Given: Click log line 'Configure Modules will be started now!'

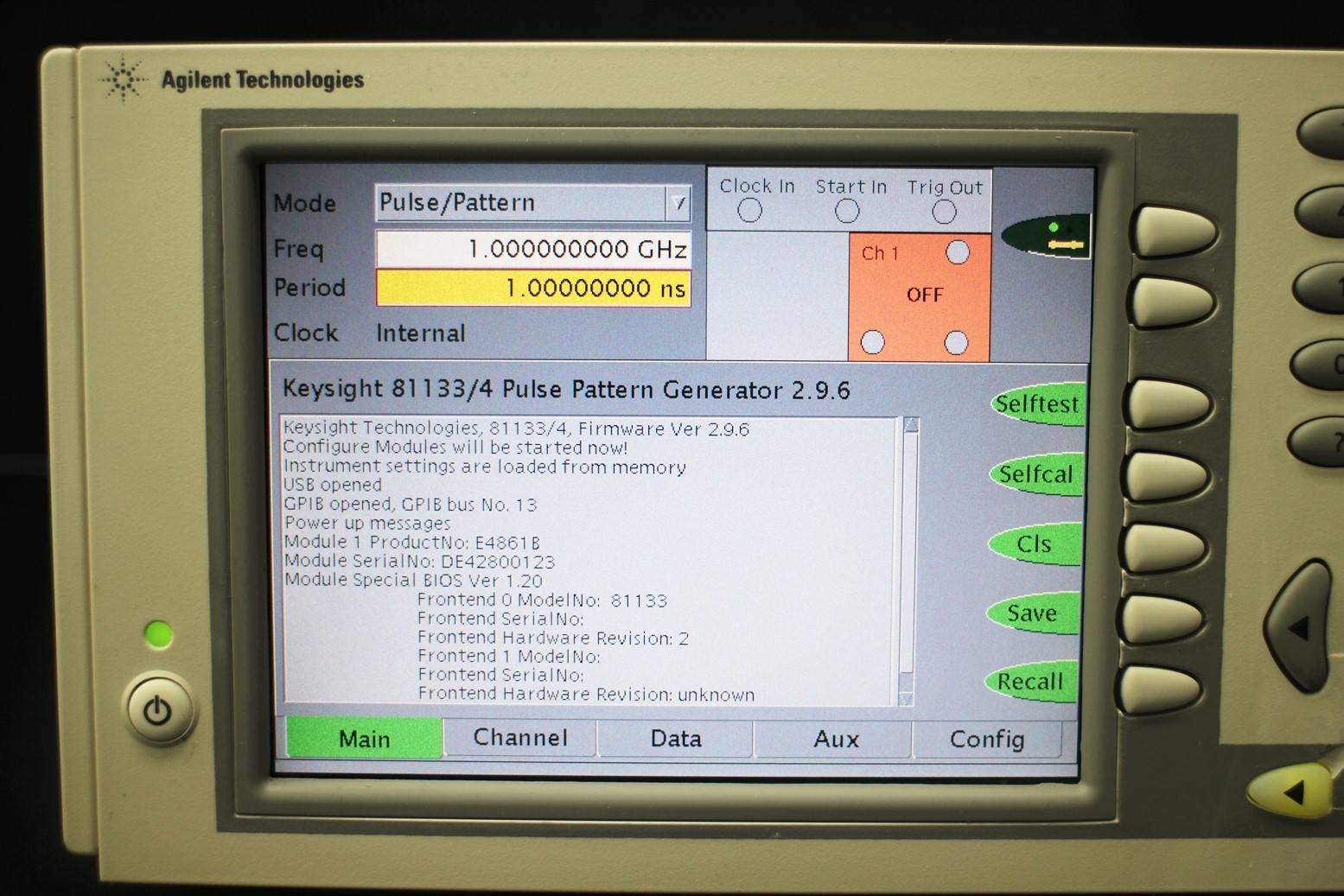Looking at the screenshot, I should (455, 448).
